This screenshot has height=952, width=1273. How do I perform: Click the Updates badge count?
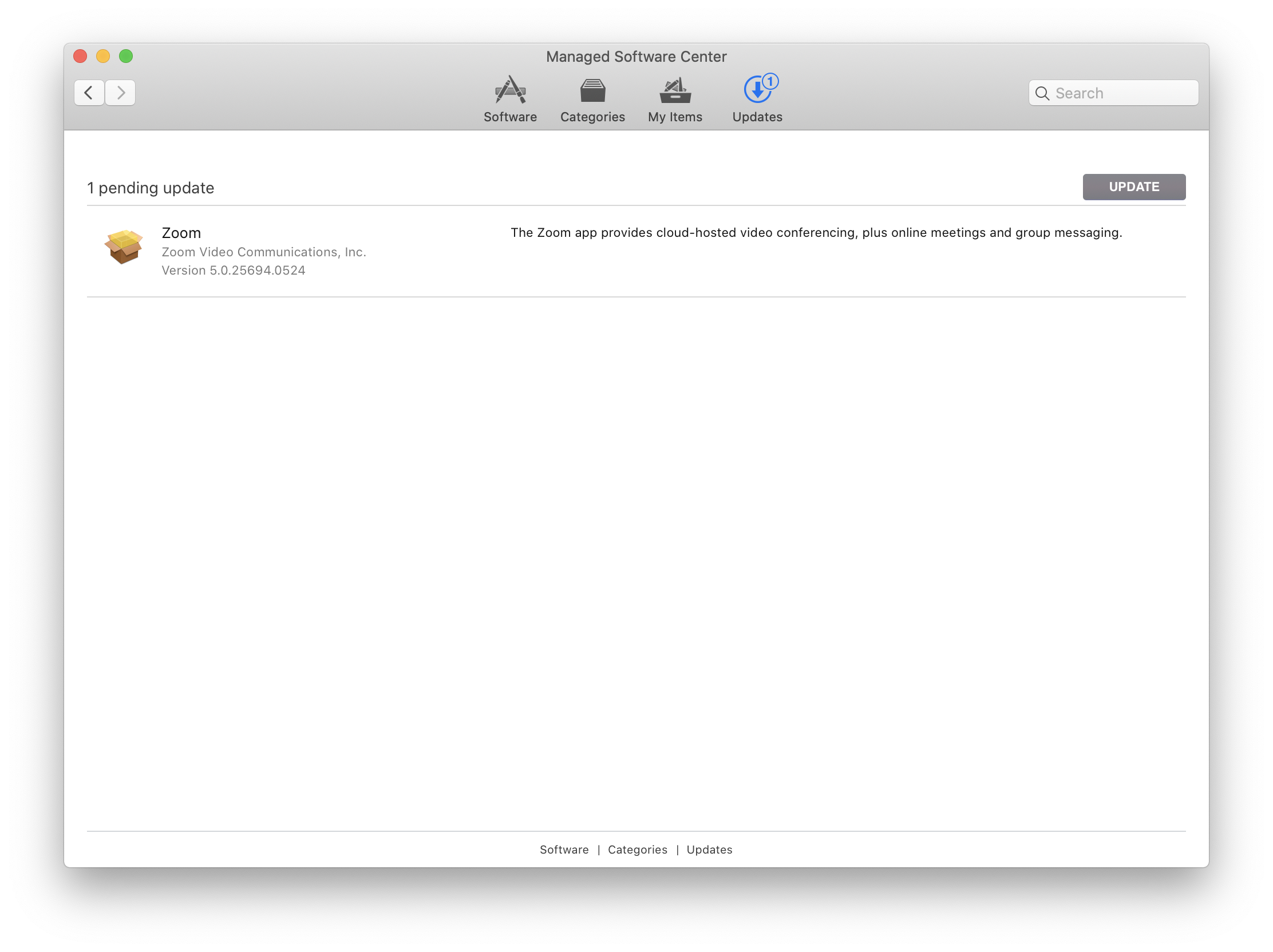click(770, 82)
